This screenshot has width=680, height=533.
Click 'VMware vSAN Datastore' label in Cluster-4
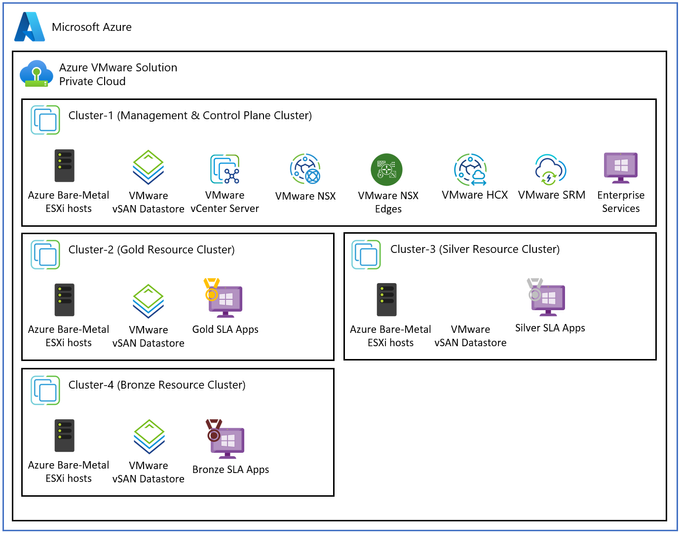[148, 472]
